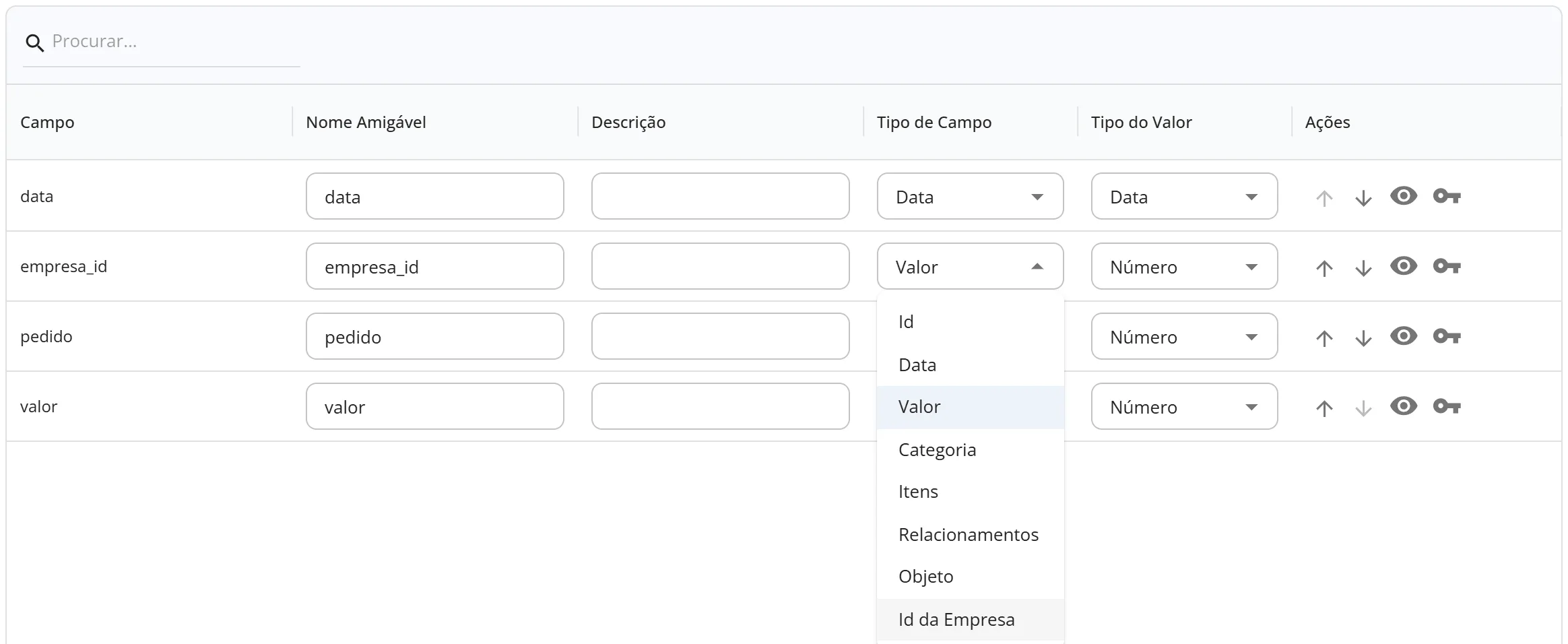1568x644 pixels.
Task: Open Tipo do Valor dropdown for empresa_id row
Action: coord(1184,266)
